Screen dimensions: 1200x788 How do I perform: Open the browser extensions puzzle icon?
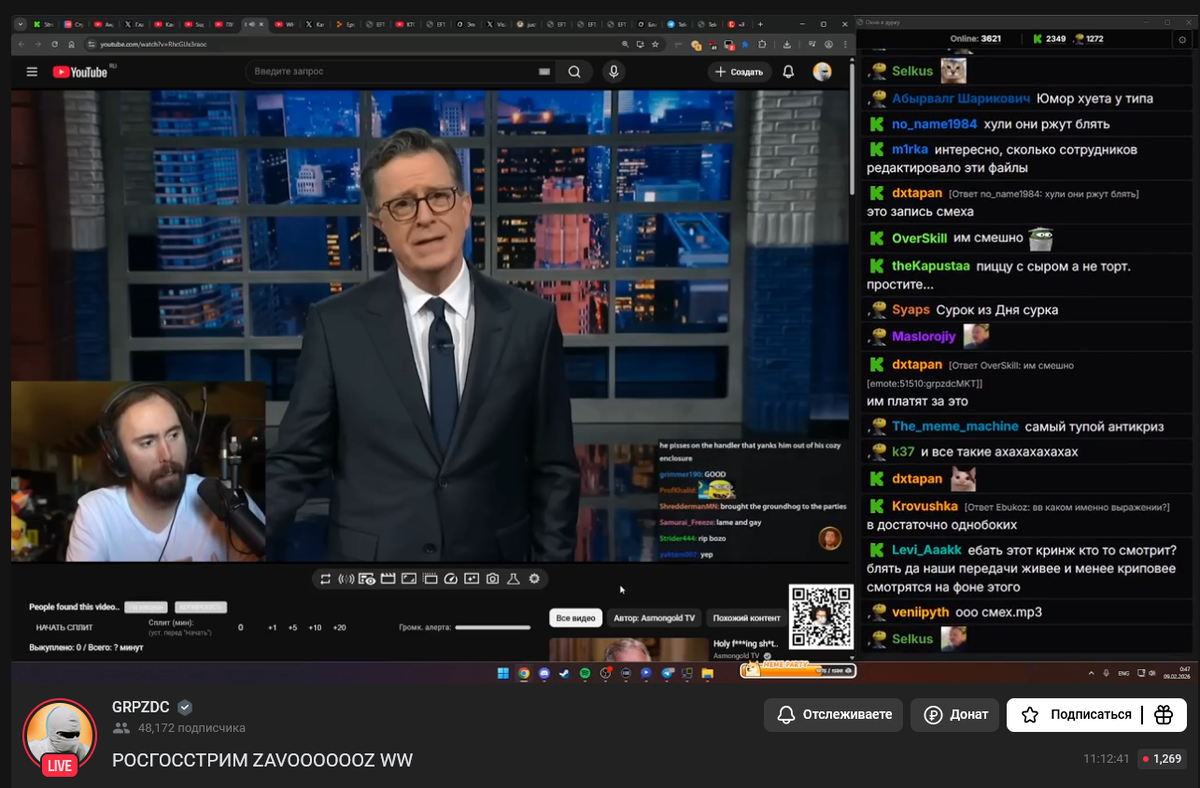[762, 44]
